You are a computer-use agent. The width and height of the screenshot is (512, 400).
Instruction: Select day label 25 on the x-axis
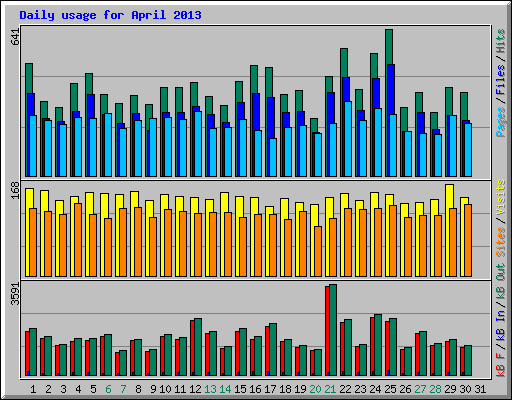pos(390,389)
